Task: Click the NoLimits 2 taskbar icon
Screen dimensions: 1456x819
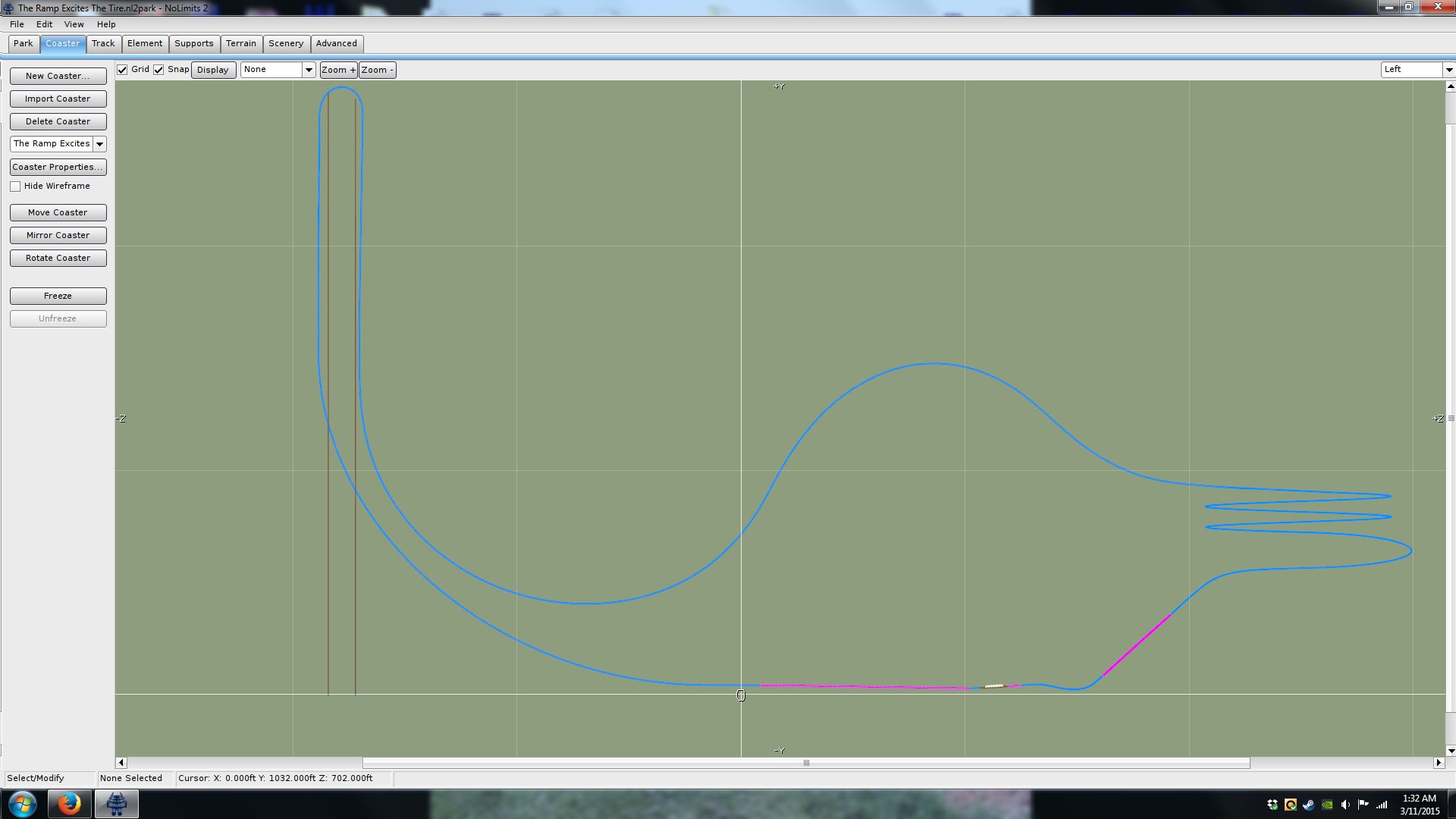Action: (116, 804)
